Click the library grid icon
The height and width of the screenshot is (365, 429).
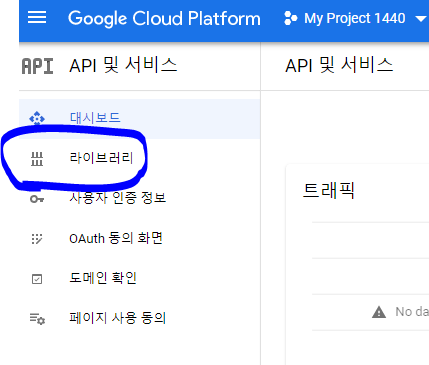37,159
